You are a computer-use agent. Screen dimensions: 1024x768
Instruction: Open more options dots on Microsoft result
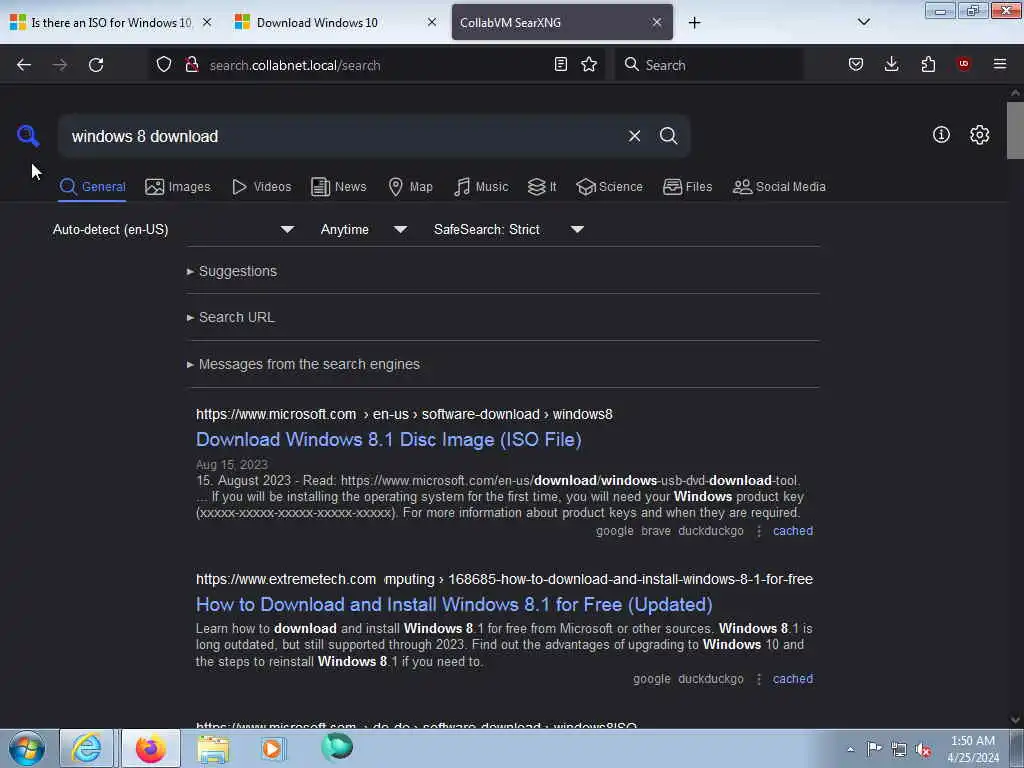[758, 532]
